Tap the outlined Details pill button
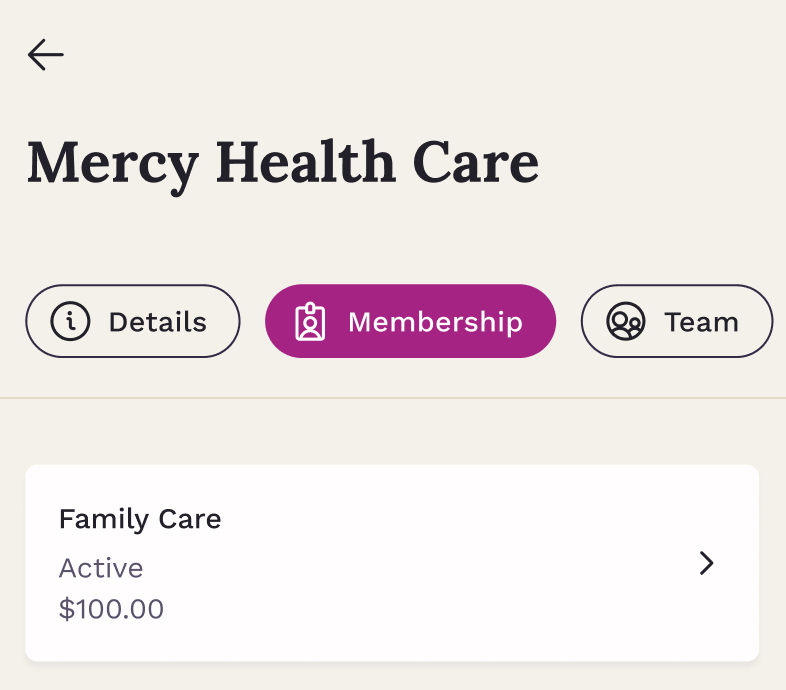Screen dimensions: 786x690 click(132, 322)
